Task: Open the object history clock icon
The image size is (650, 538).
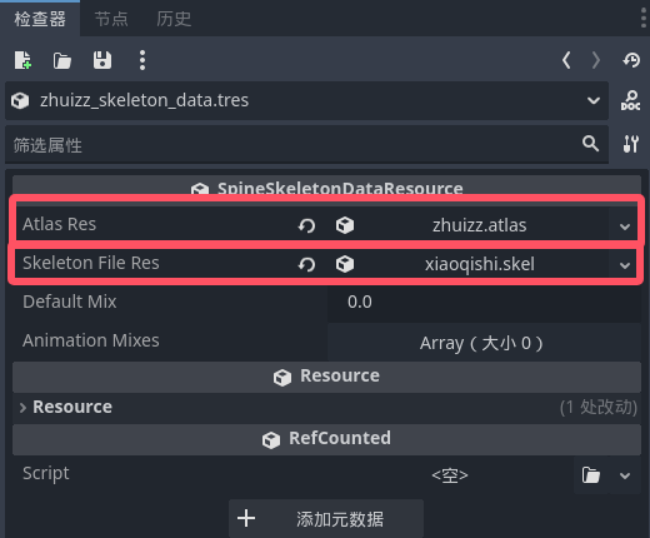Action: pos(631,61)
